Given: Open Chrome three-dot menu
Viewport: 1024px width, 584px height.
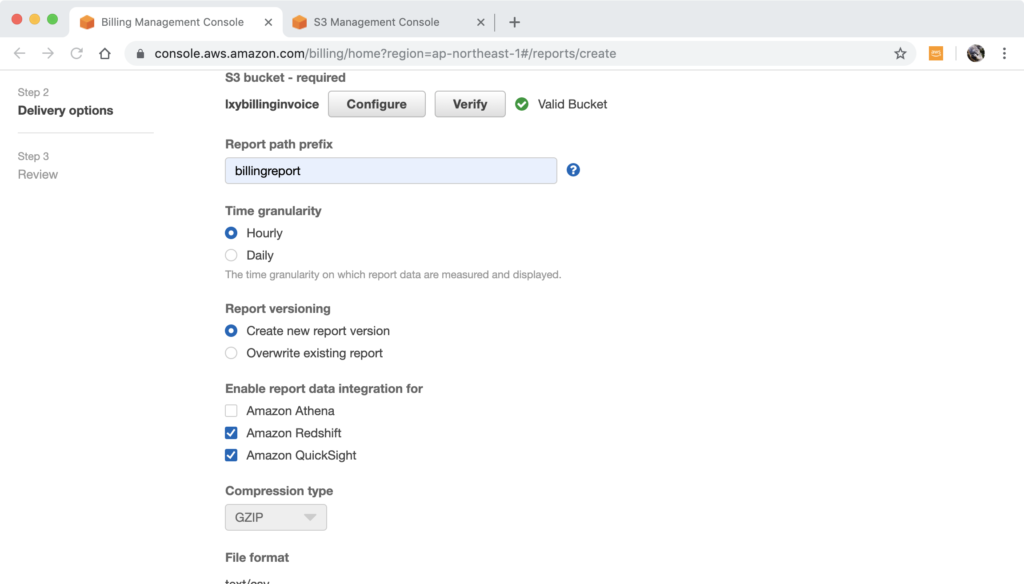Looking at the screenshot, I should (1004, 54).
